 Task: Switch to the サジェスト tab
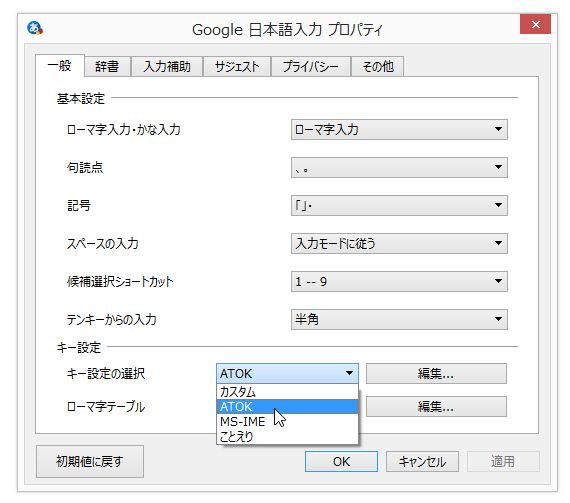[237, 66]
